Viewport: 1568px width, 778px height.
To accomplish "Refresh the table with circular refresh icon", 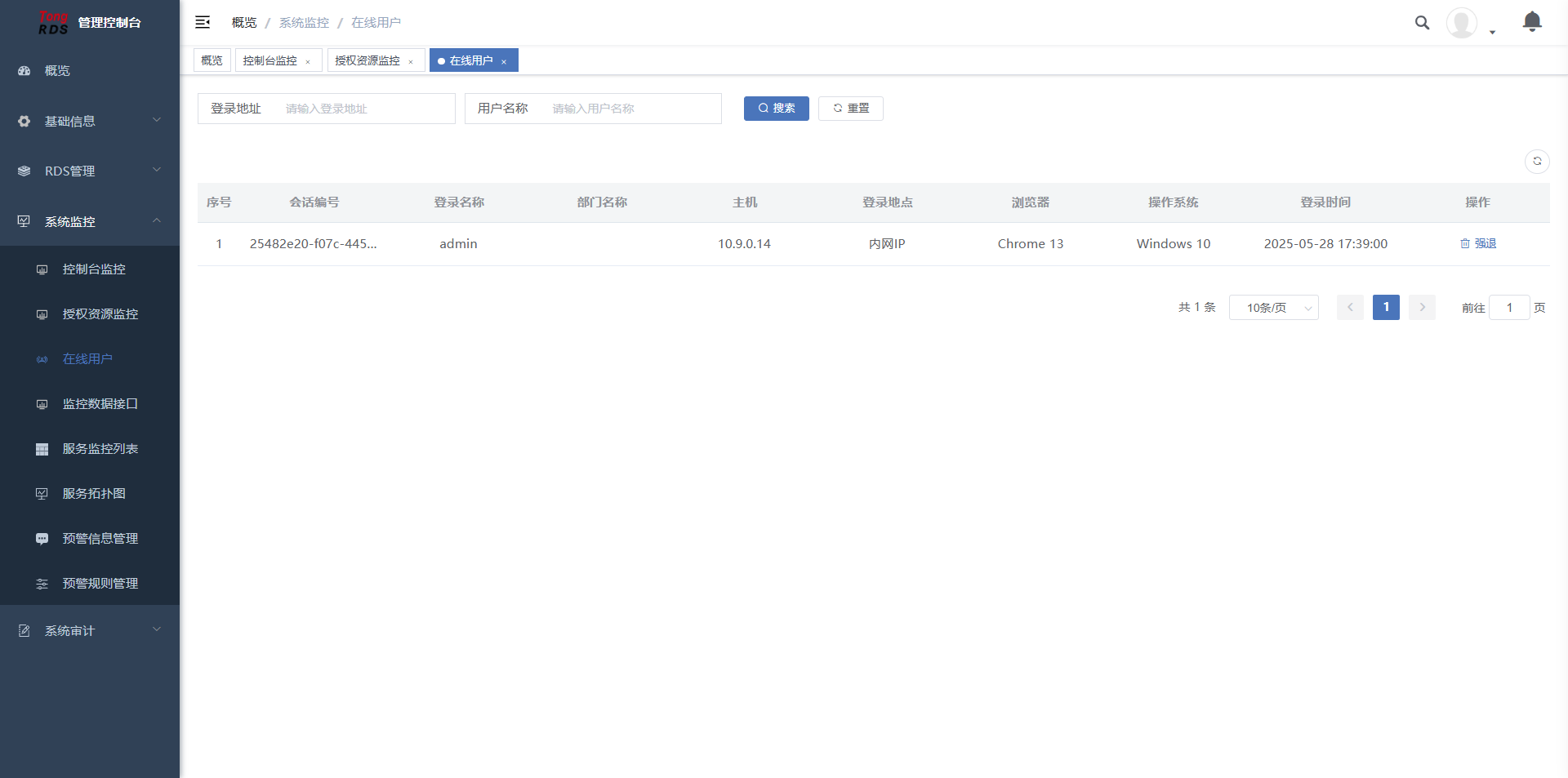I will point(1537,162).
